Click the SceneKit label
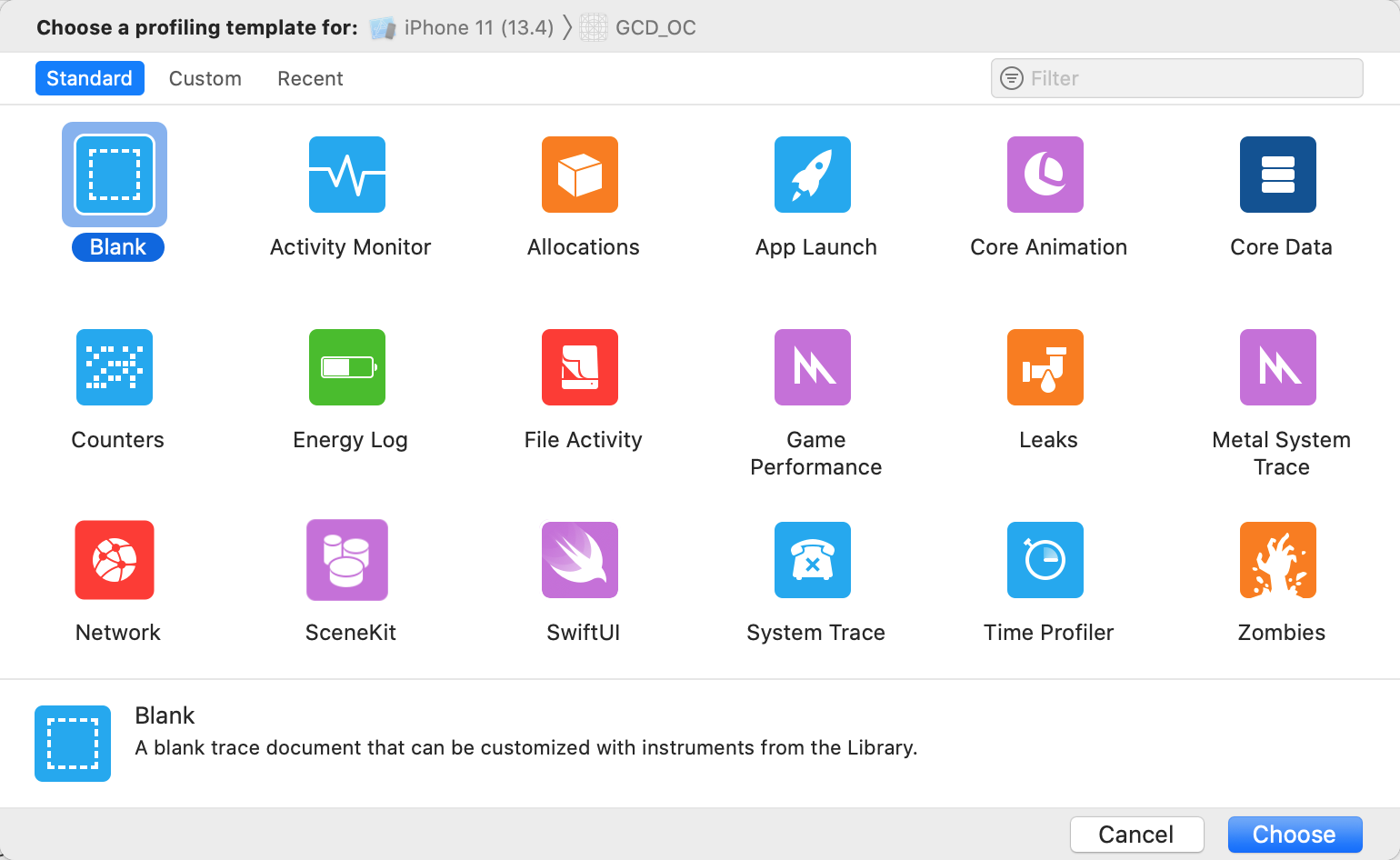This screenshot has width=1400, height=860. 351,633
